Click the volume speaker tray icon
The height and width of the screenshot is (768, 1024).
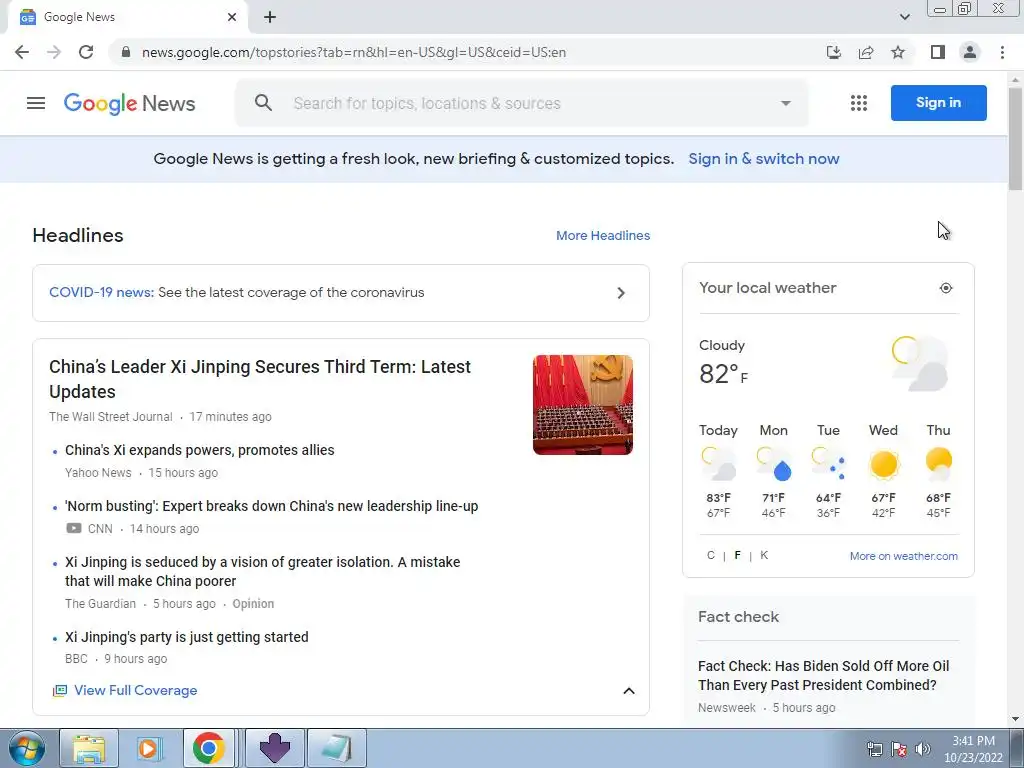tap(922, 749)
